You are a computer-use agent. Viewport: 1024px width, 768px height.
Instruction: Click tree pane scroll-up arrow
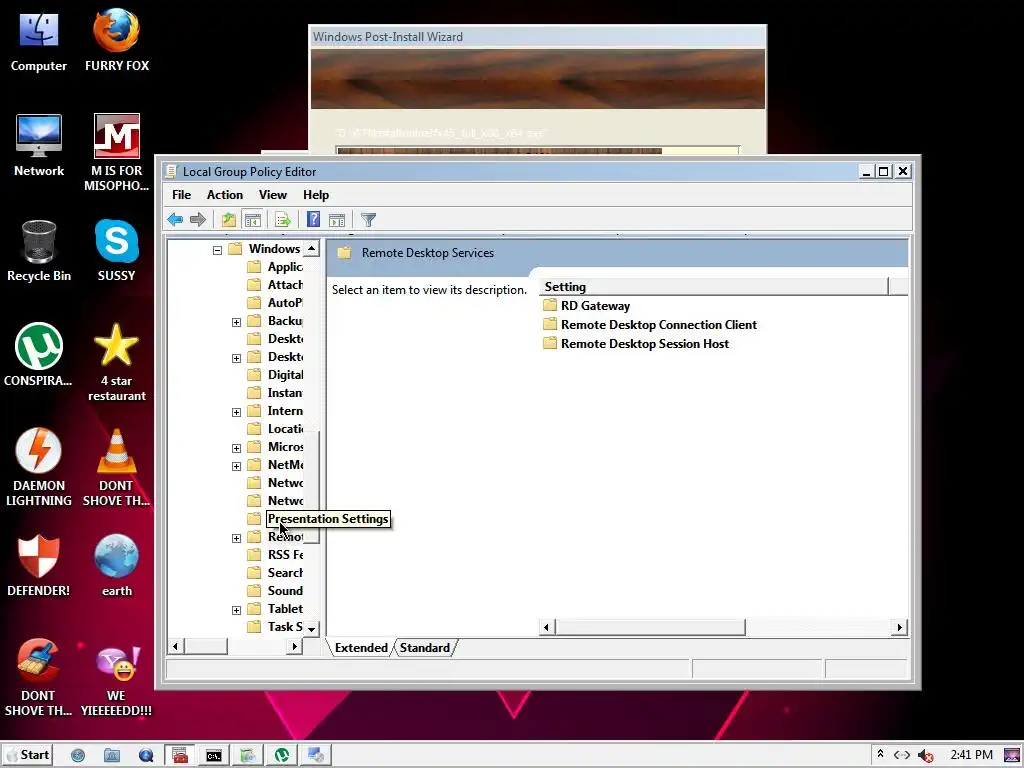(x=312, y=249)
